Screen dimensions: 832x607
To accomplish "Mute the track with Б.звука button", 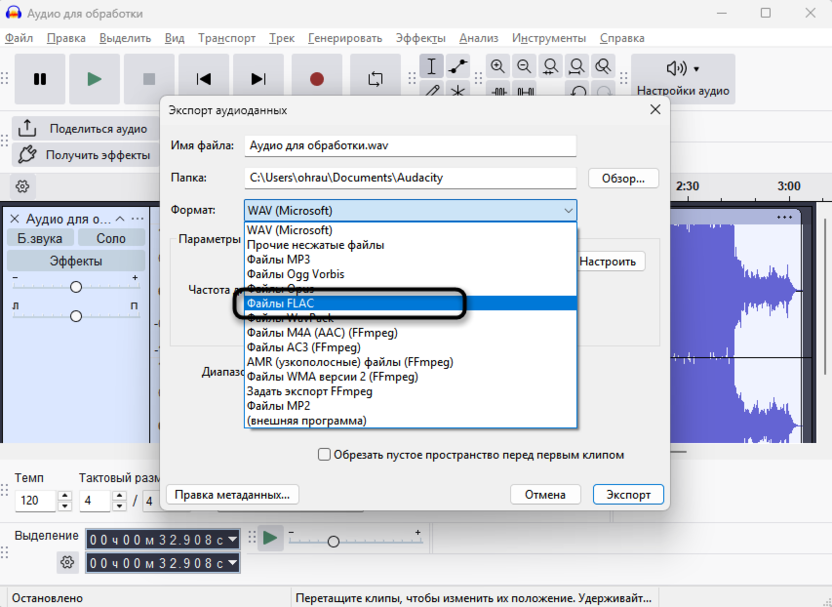I will click(x=40, y=238).
